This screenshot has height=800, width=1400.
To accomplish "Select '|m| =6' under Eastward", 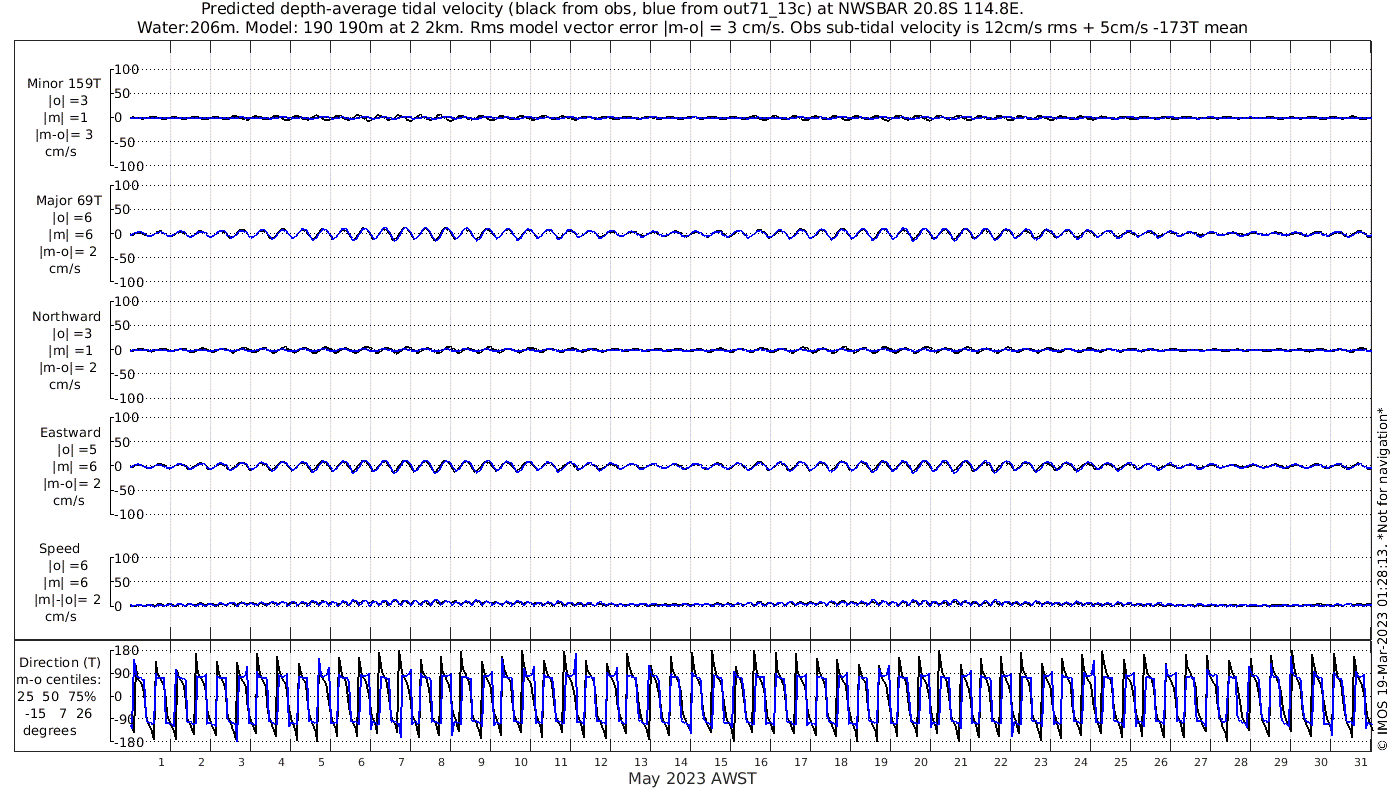I will tap(73, 467).
